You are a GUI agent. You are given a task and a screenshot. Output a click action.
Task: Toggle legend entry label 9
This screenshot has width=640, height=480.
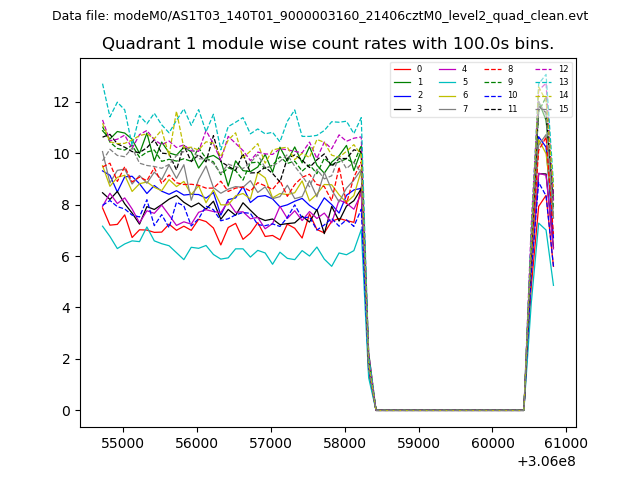click(x=510, y=82)
